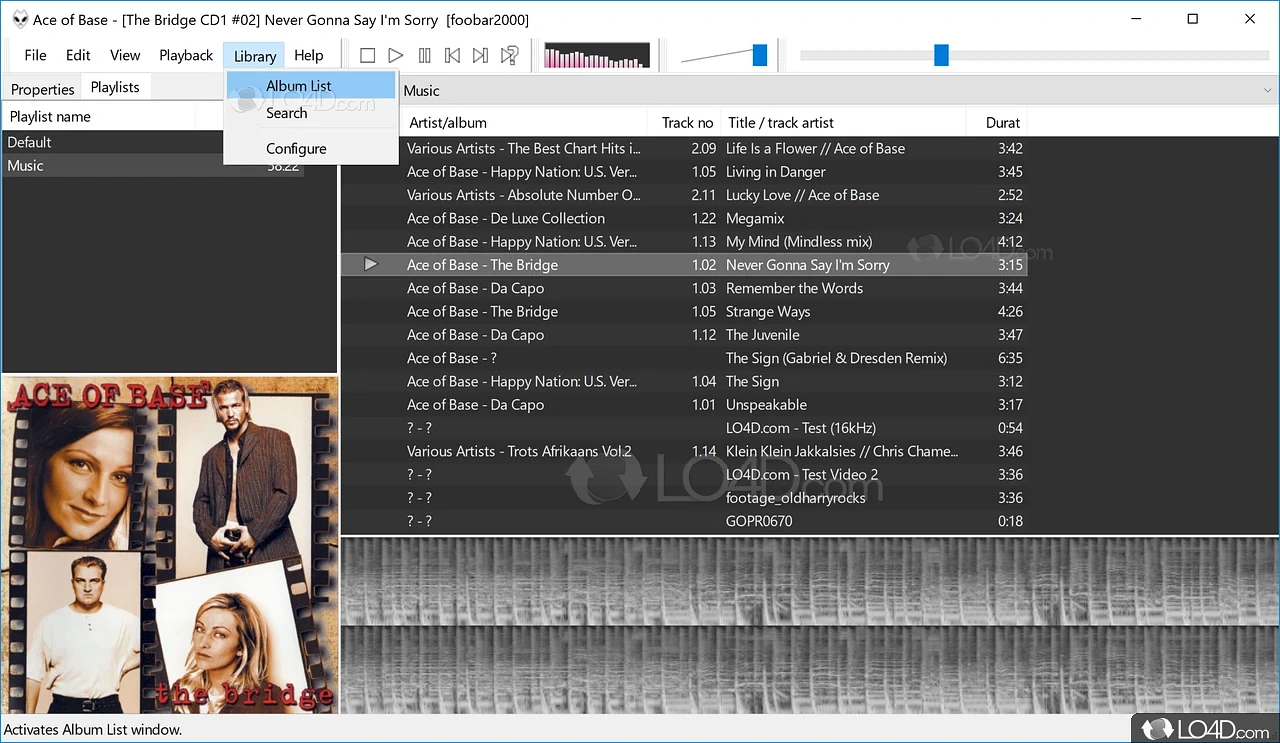Click the Title / track artist column header

(x=780, y=123)
